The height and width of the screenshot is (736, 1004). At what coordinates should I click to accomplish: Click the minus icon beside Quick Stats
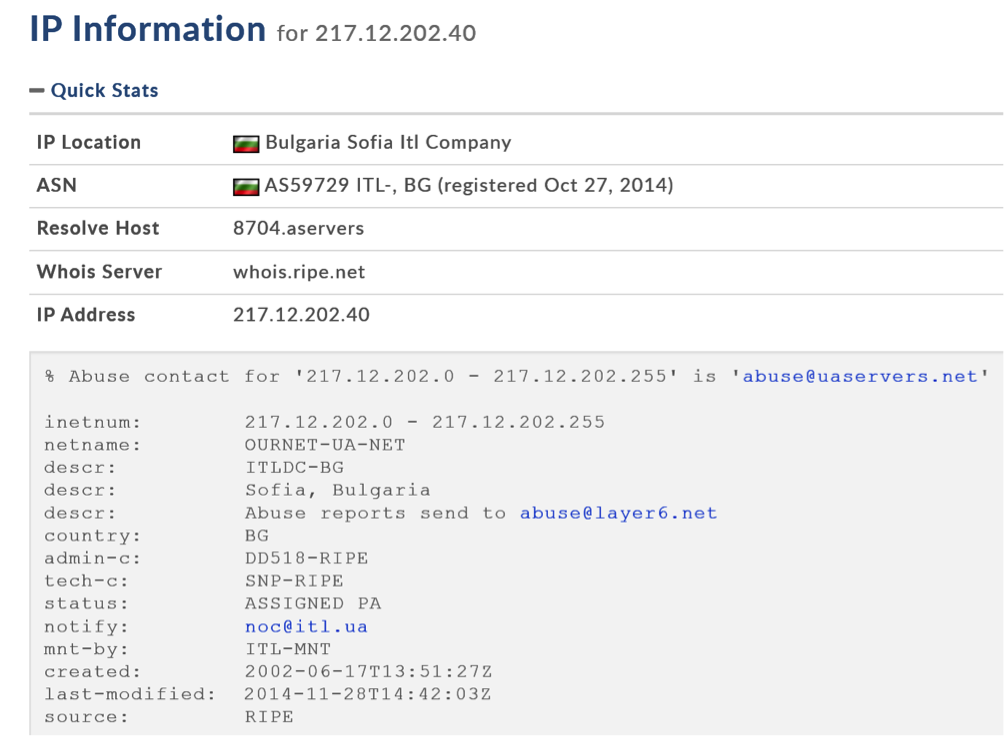click(37, 90)
